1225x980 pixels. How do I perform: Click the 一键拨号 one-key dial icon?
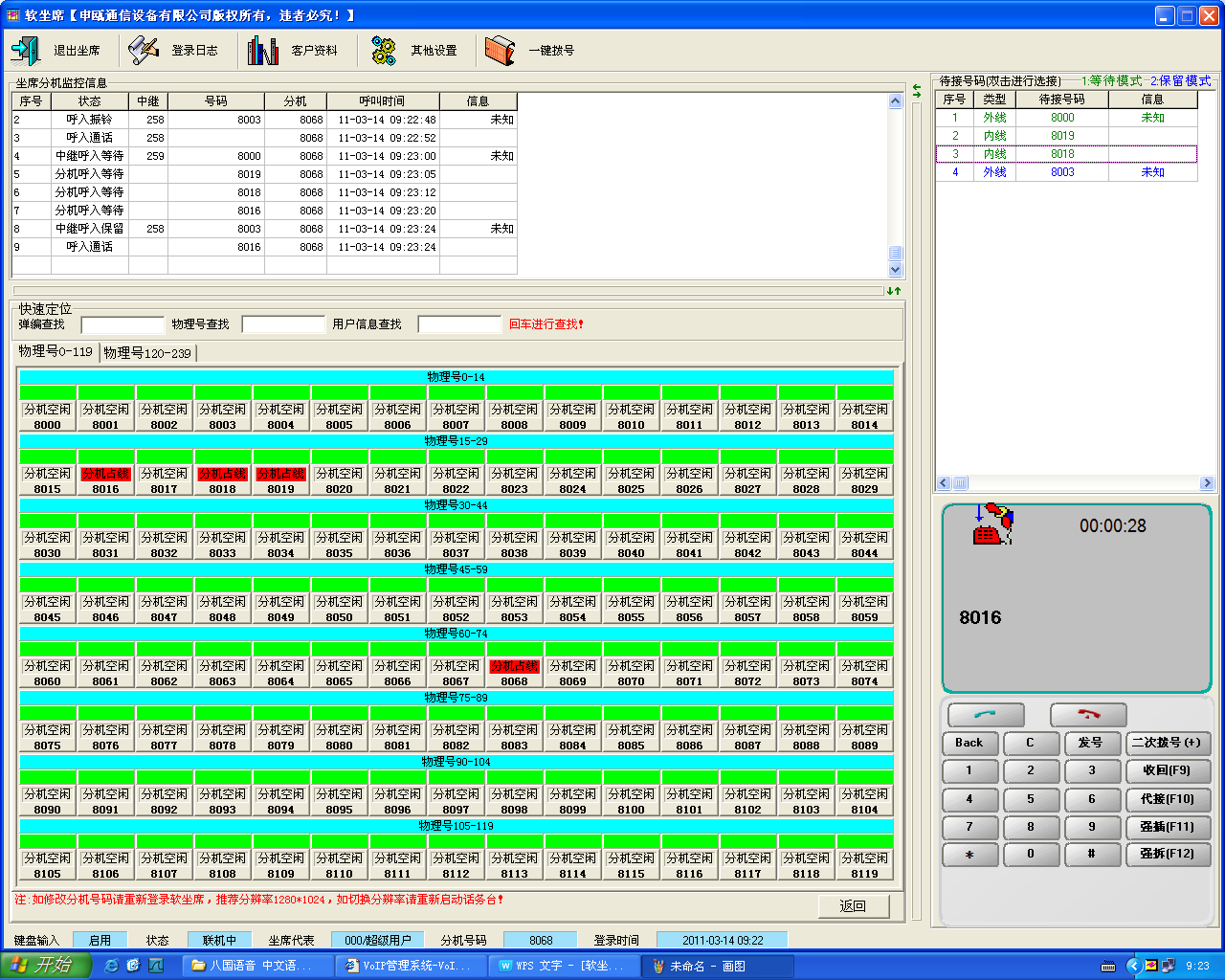500,51
